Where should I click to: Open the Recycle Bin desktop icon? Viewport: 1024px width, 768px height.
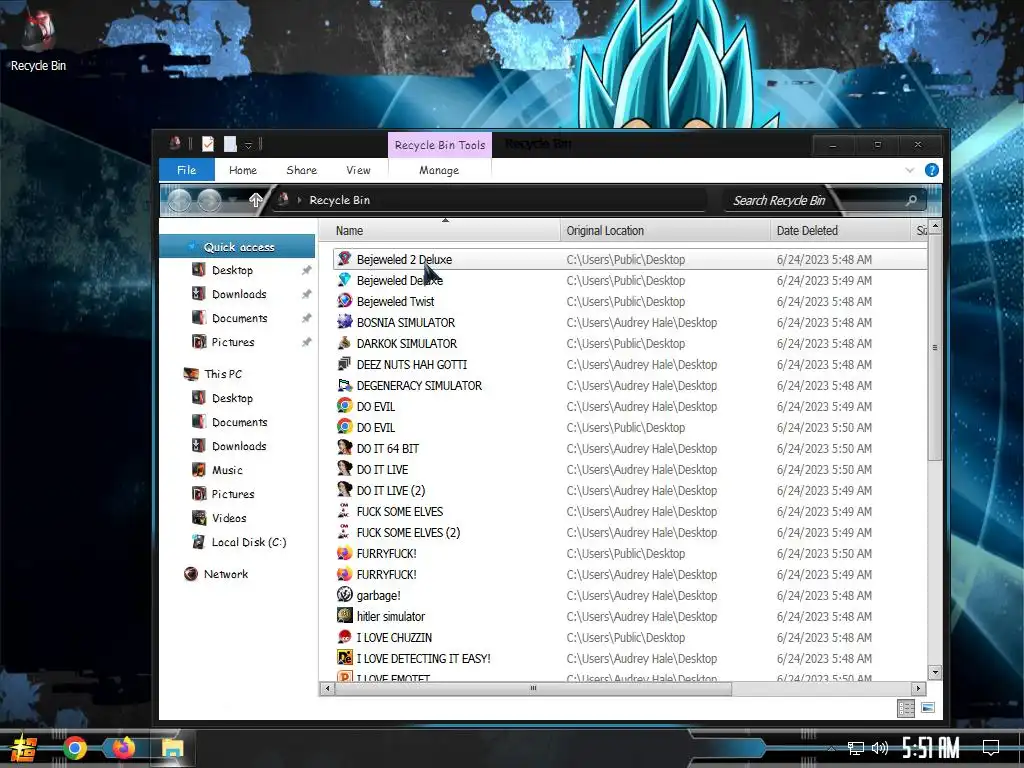38,41
